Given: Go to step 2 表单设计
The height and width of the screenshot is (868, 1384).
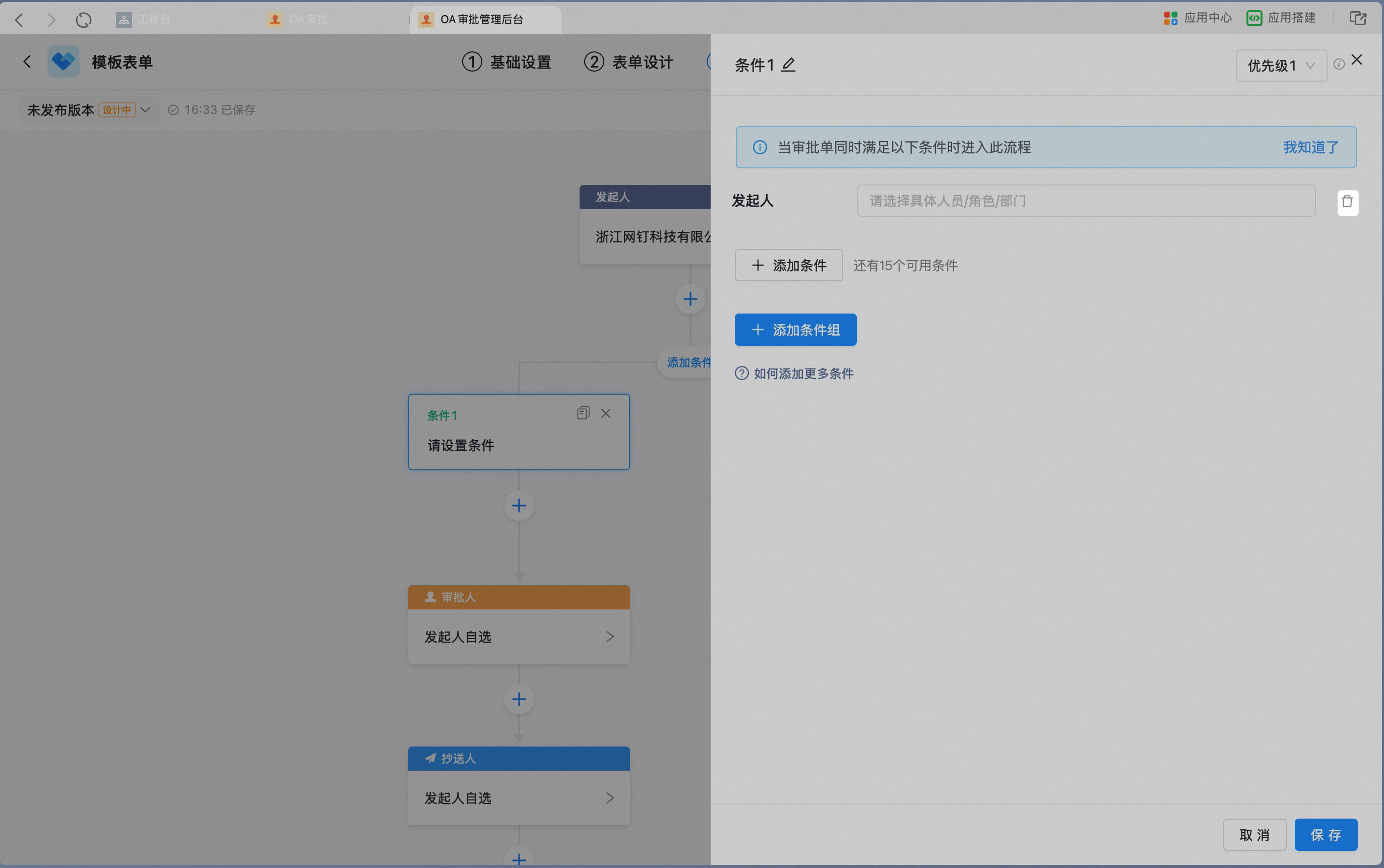Looking at the screenshot, I should pos(629,62).
